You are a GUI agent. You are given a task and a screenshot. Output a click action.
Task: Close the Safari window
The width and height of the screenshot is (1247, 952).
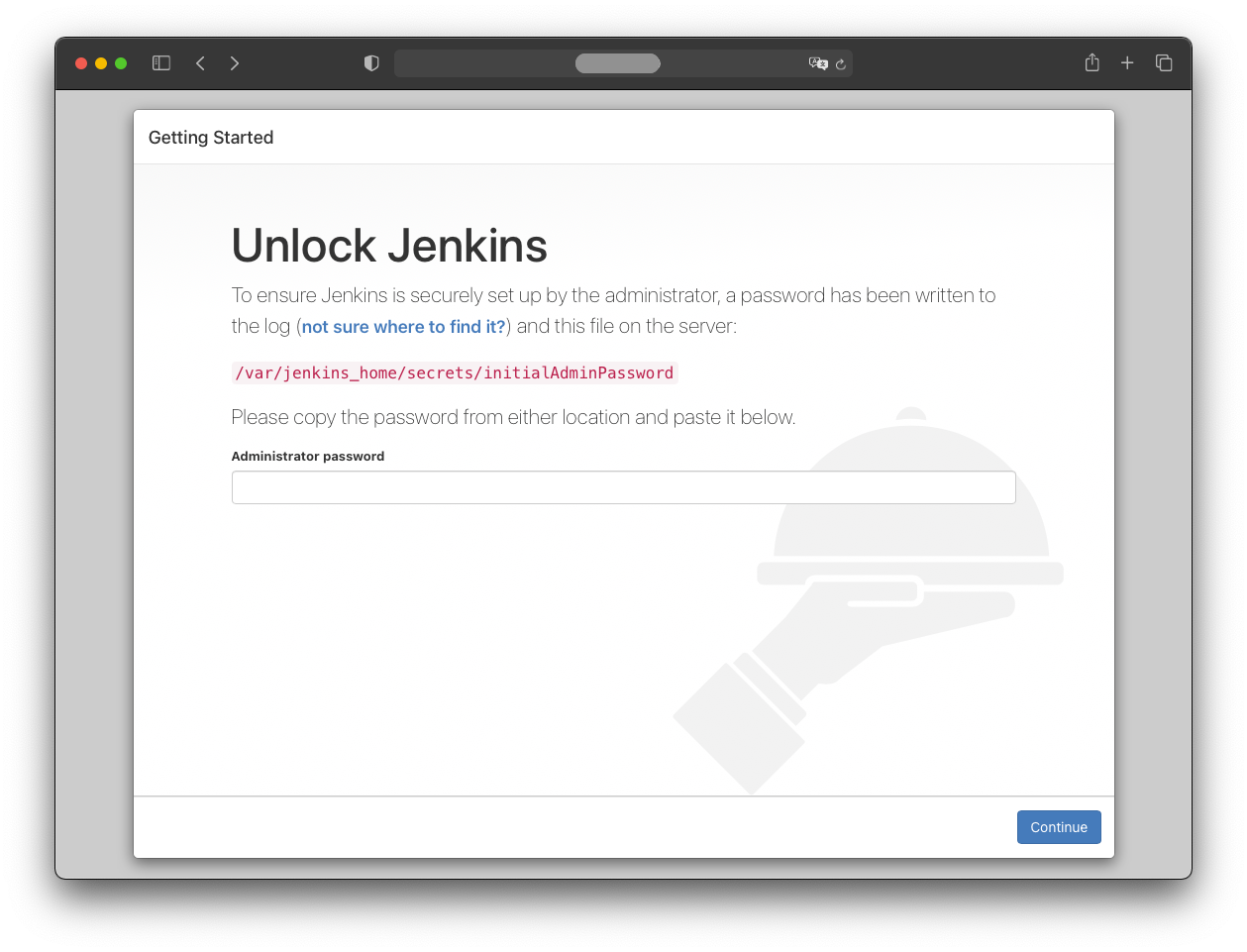click(x=81, y=63)
